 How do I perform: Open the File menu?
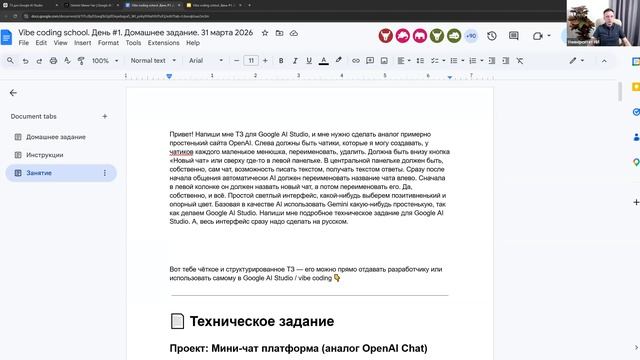click(x=24, y=43)
